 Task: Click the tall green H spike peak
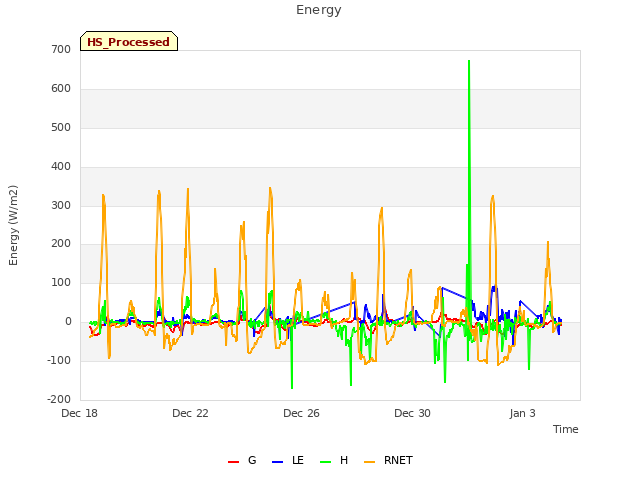tap(469, 61)
